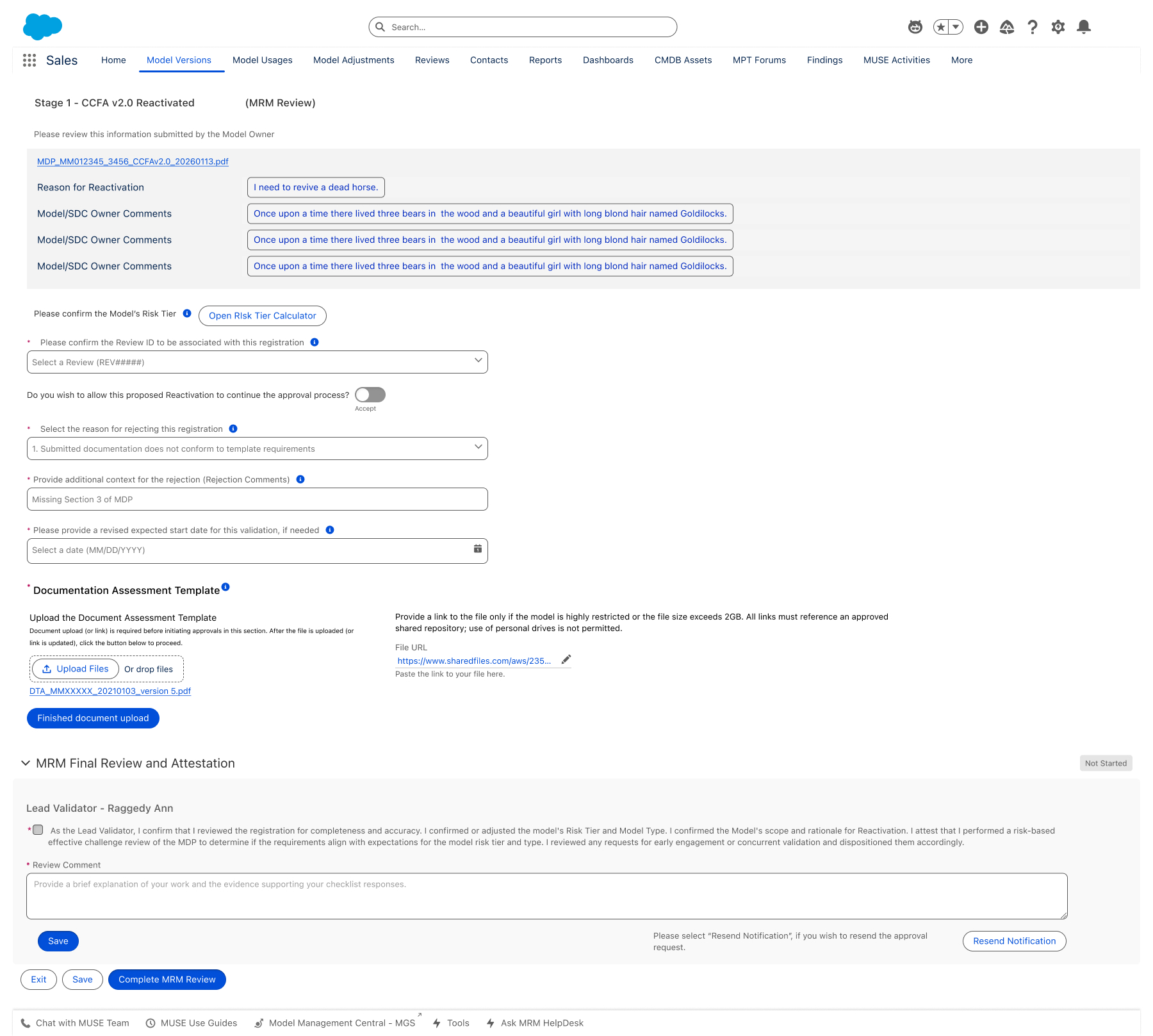Click the global Search field

[523, 27]
